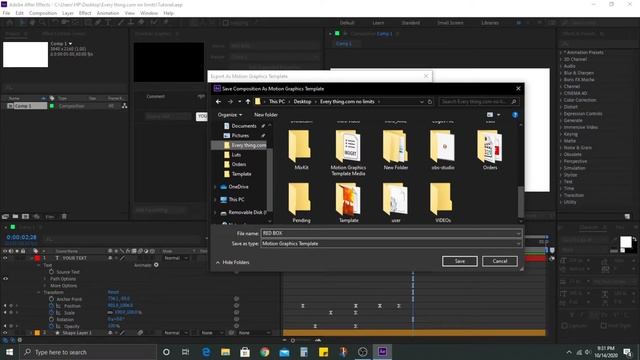Viewport: 640px width, 360px height.
Task: Open the view options dropdown arrow
Action: pyautogui.click(x=498, y=115)
